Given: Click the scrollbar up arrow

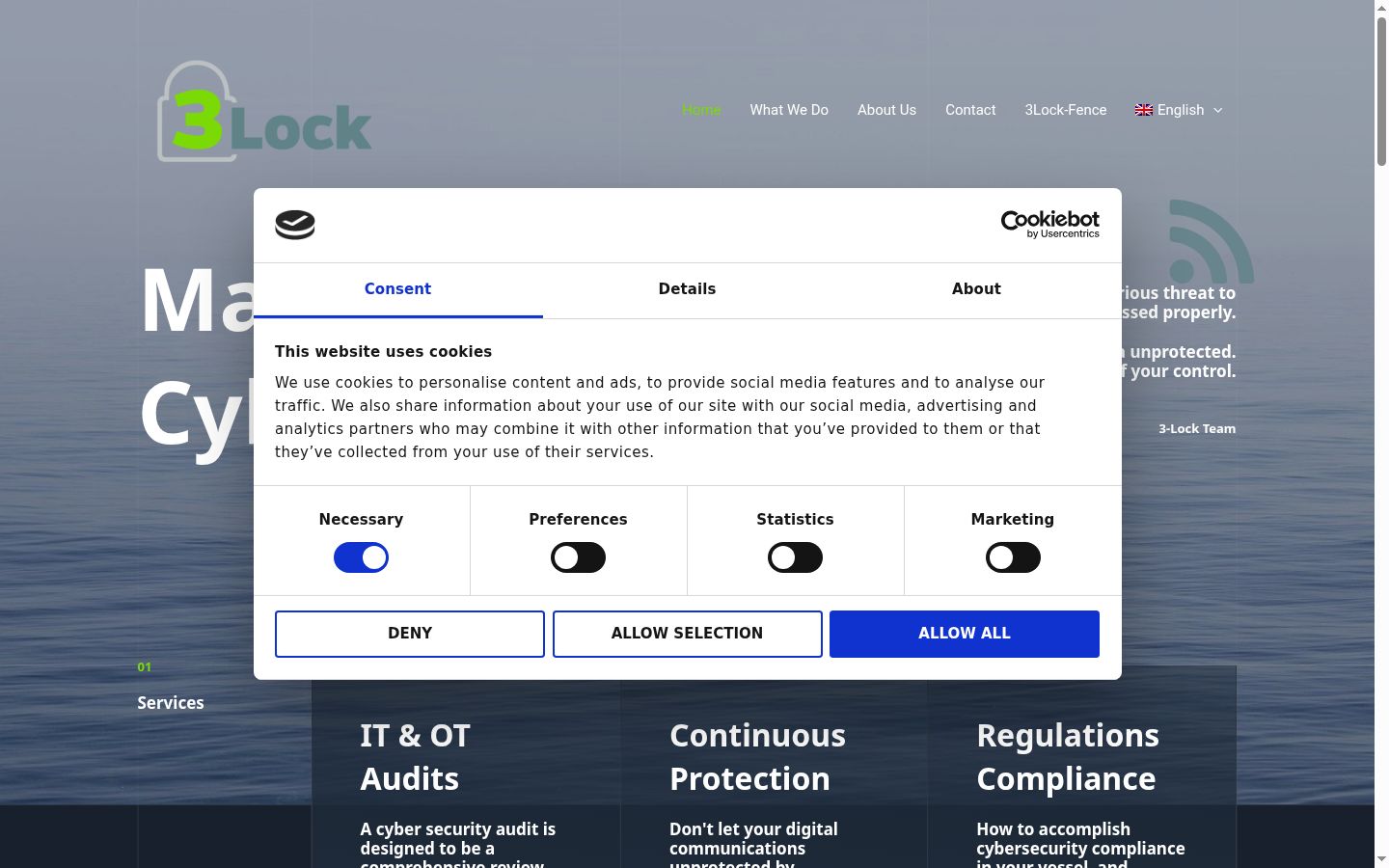Looking at the screenshot, I should (x=1381, y=8).
